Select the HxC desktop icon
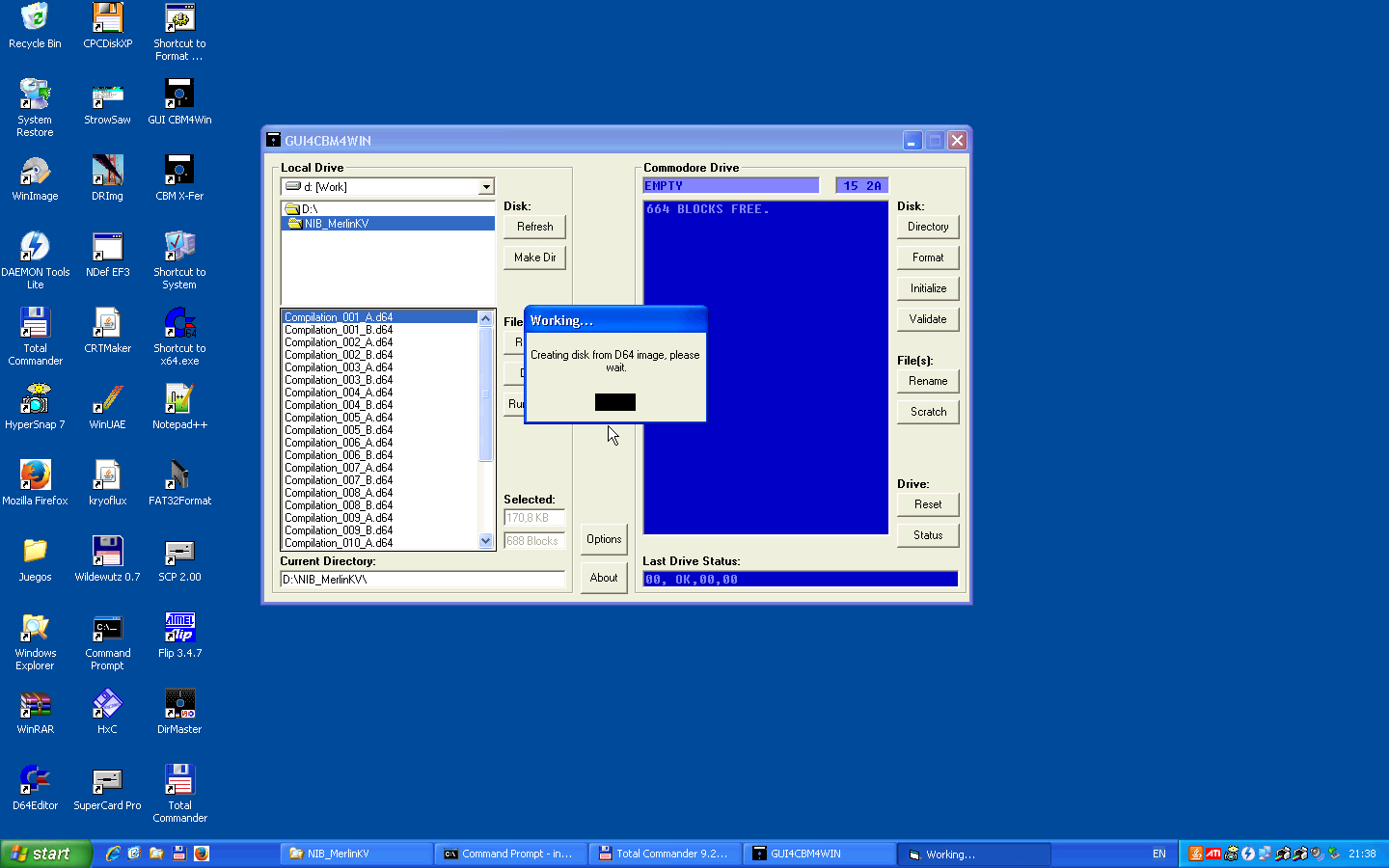1389x868 pixels. (107, 712)
